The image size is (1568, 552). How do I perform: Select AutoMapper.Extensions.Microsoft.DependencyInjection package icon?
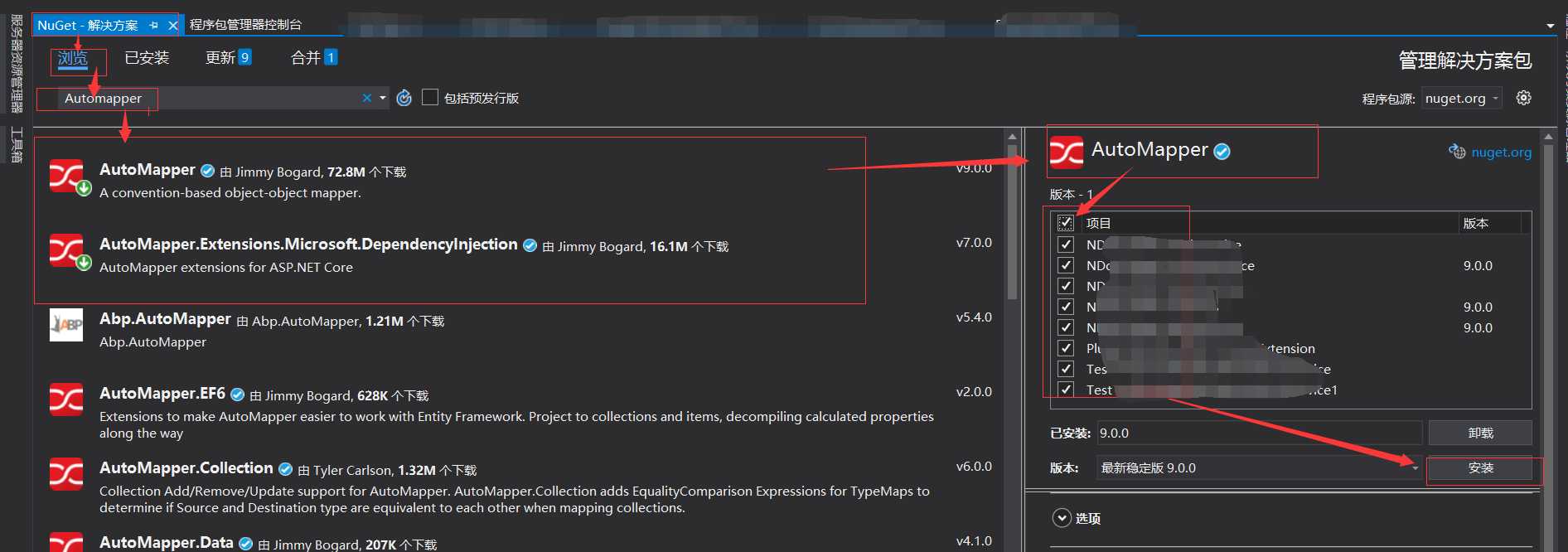point(66,250)
